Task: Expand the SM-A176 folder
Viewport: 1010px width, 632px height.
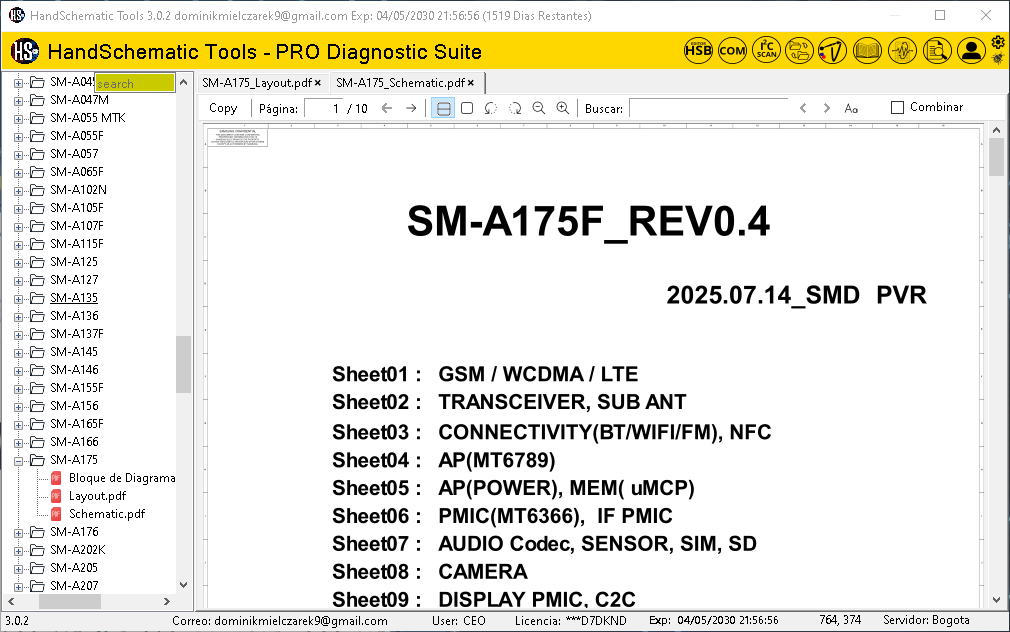Action: point(19,532)
